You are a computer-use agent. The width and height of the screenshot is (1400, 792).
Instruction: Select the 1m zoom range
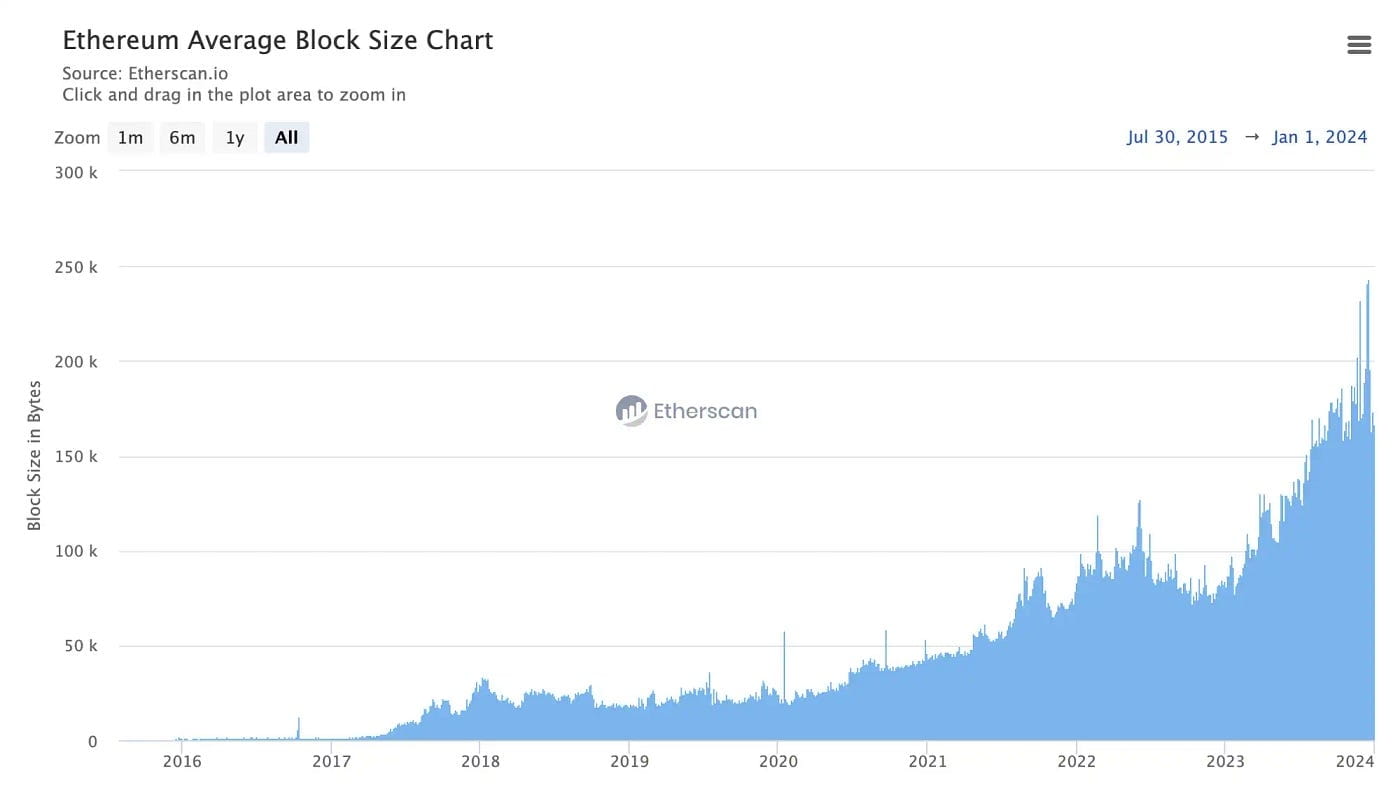tap(130, 138)
